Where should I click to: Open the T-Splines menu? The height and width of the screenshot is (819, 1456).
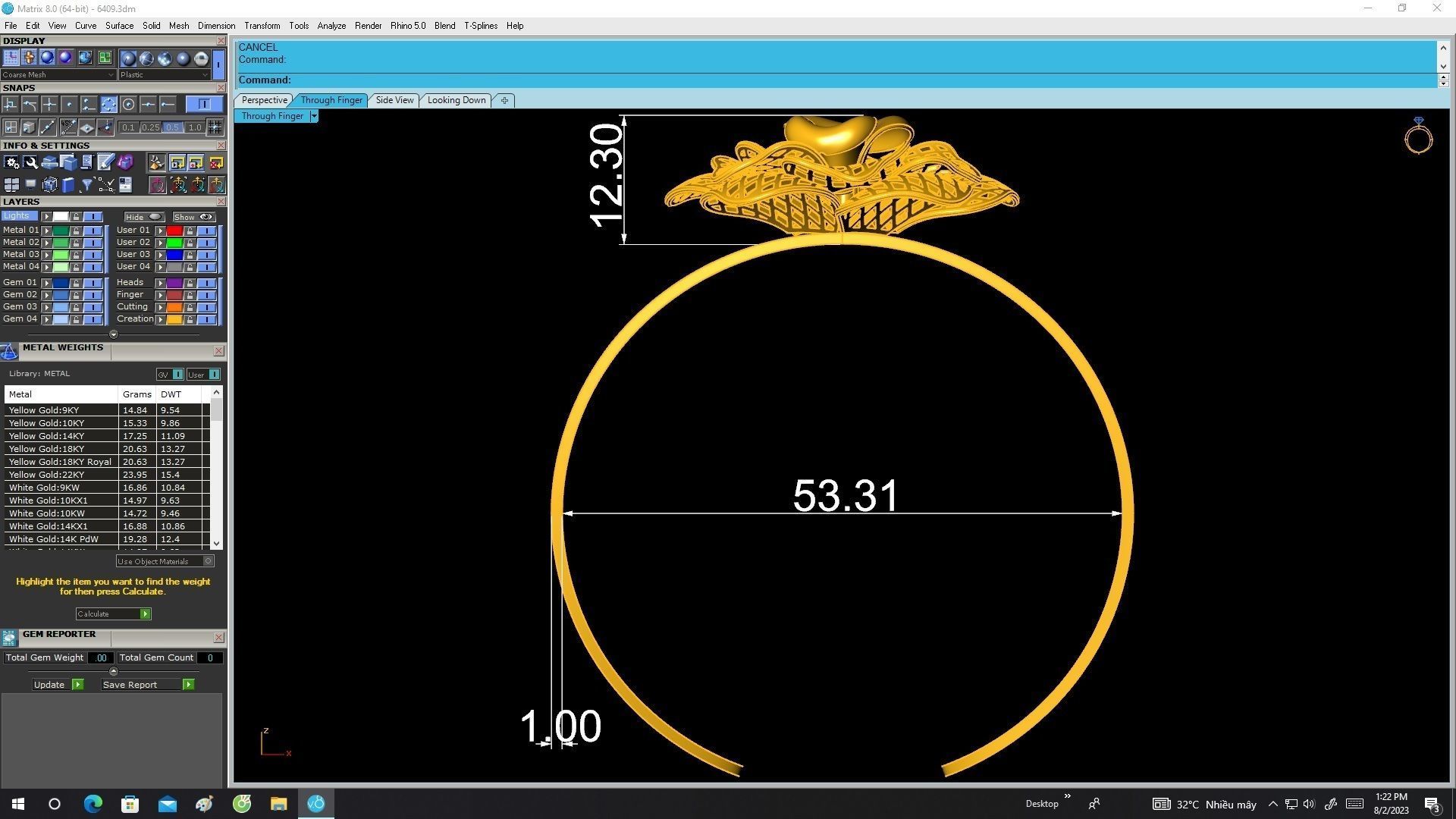(480, 26)
